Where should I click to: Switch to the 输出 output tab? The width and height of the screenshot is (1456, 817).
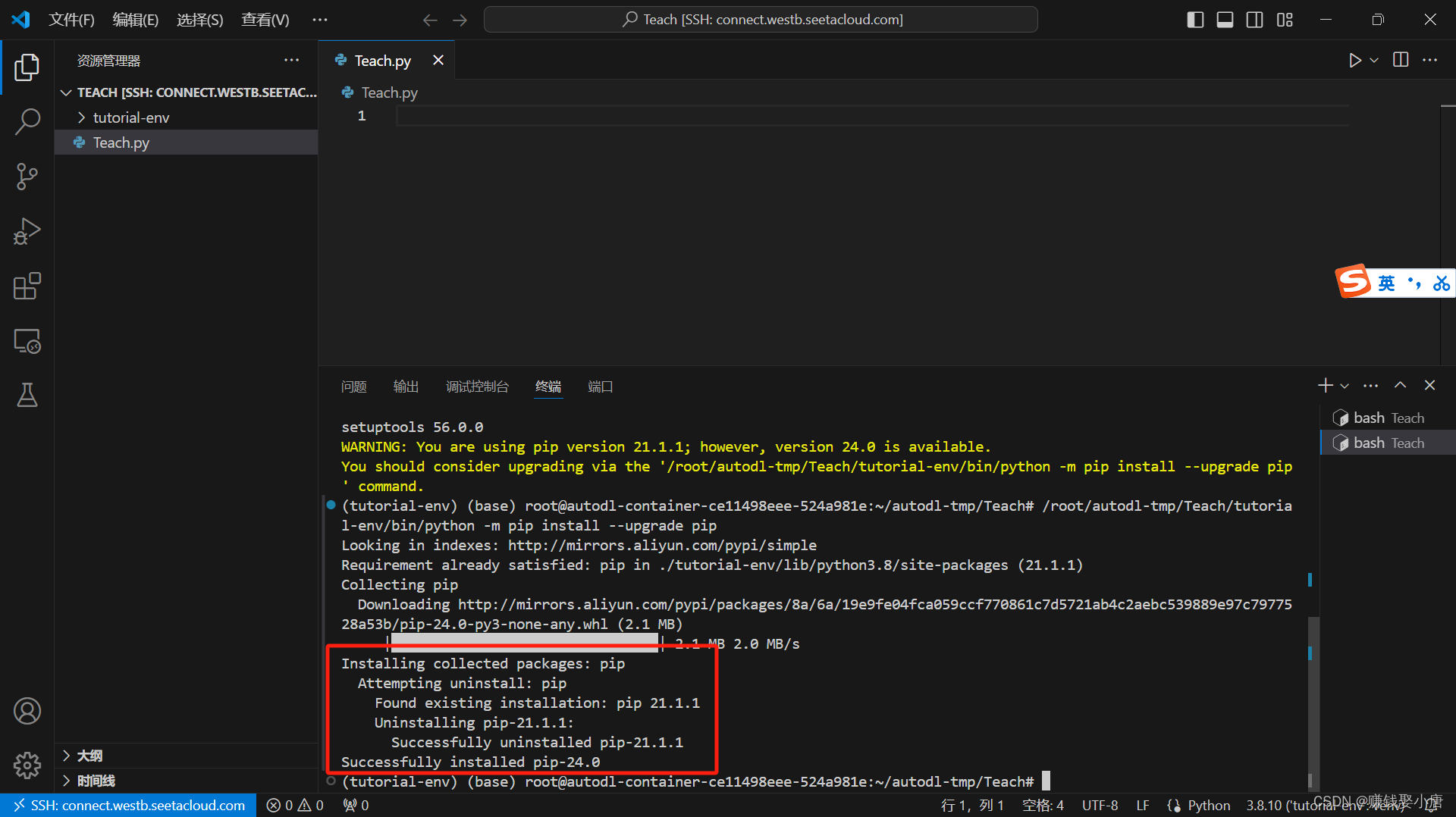pos(406,387)
